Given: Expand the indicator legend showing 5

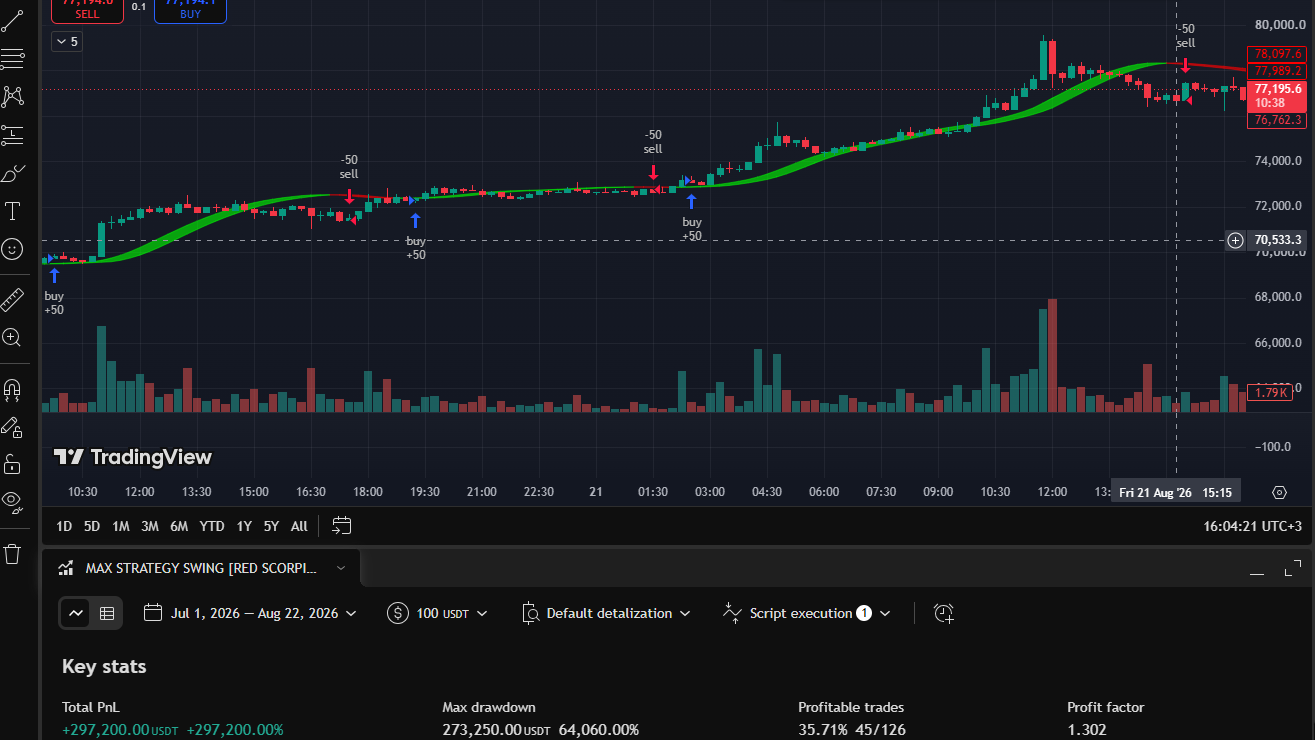Looking at the screenshot, I should tap(67, 41).
